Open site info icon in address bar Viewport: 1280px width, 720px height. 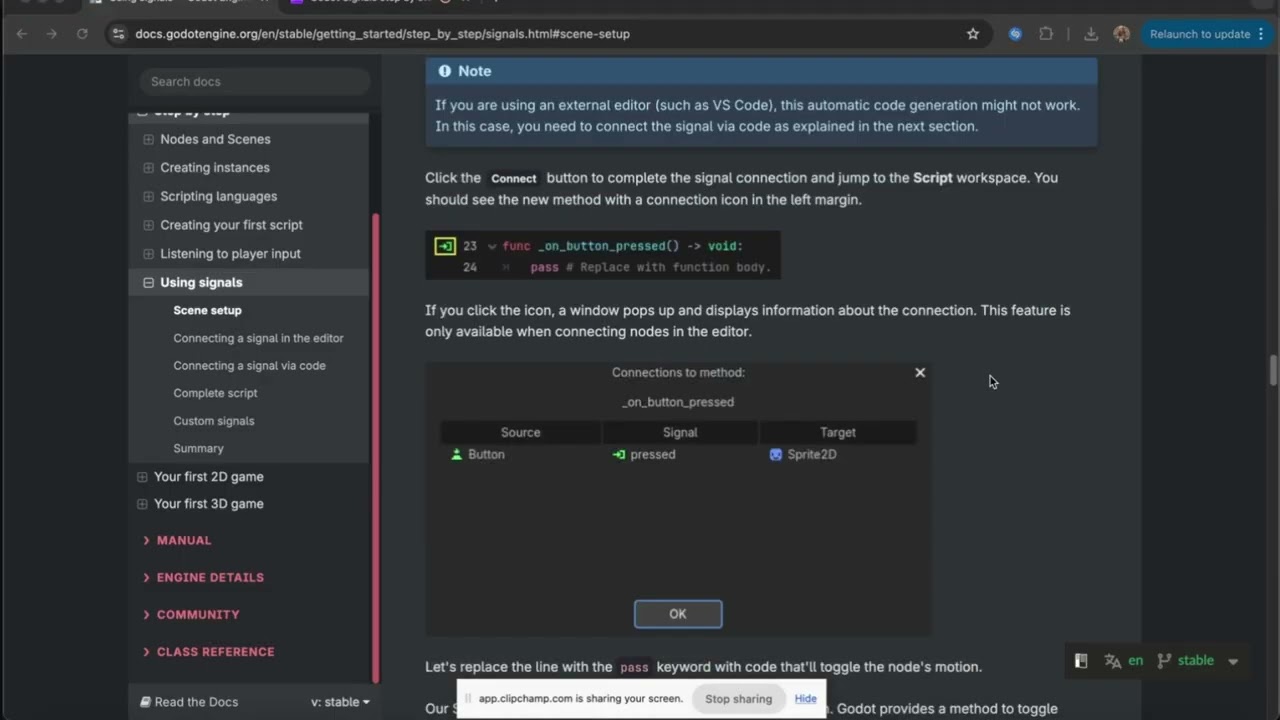(118, 34)
